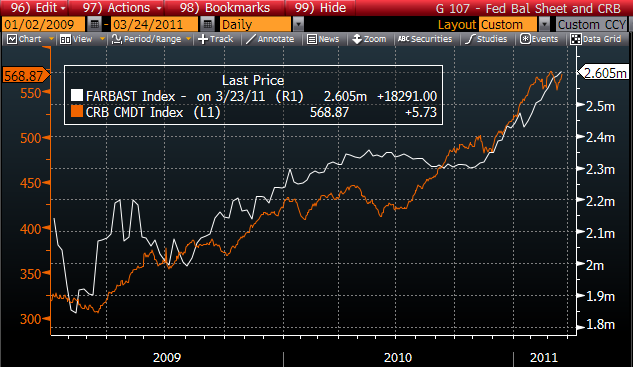Click the 2010 time axis label
This screenshot has width=633, height=367.
pyautogui.click(x=398, y=357)
